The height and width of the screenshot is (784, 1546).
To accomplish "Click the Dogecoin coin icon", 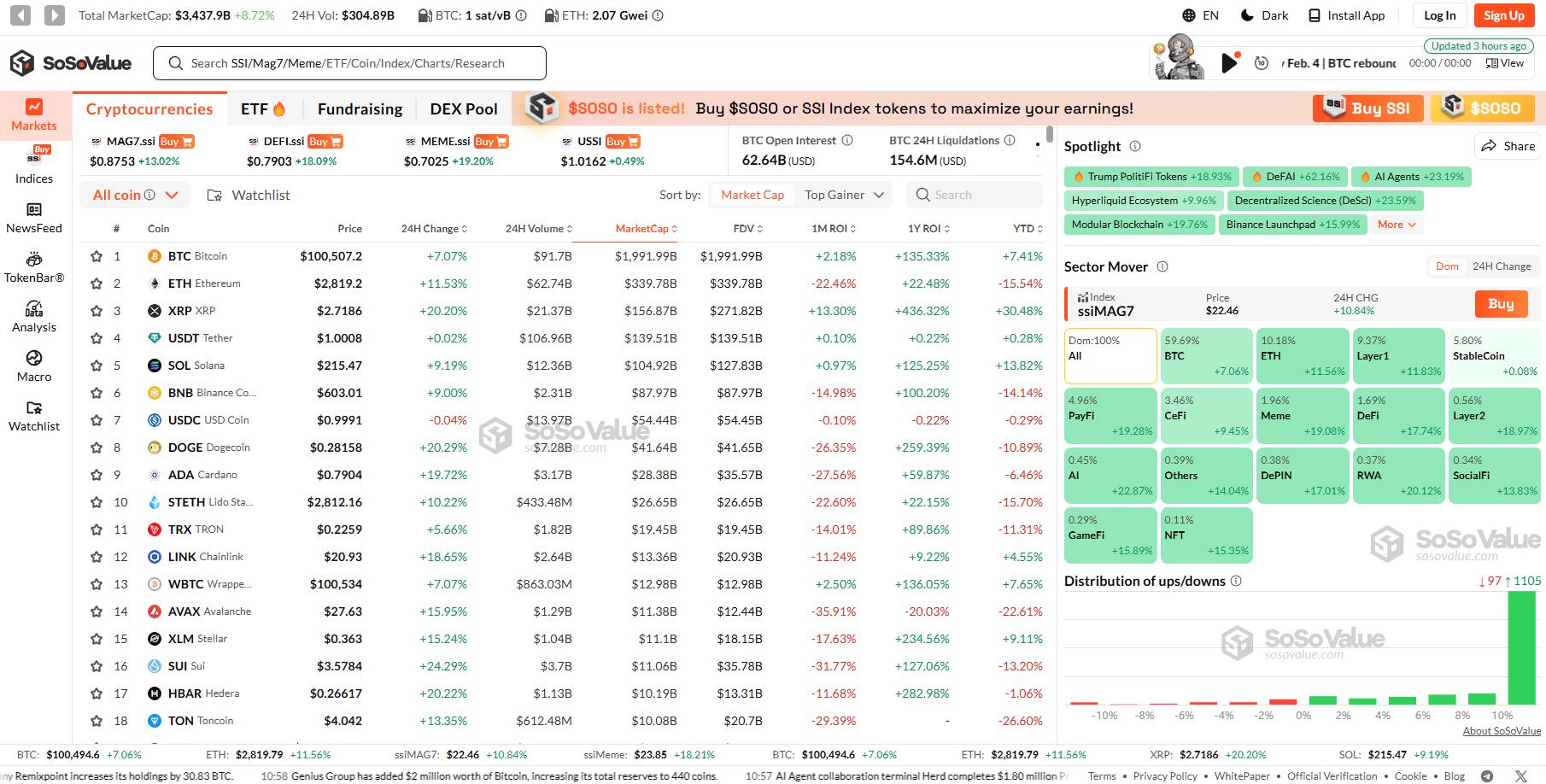I will tap(155, 448).
